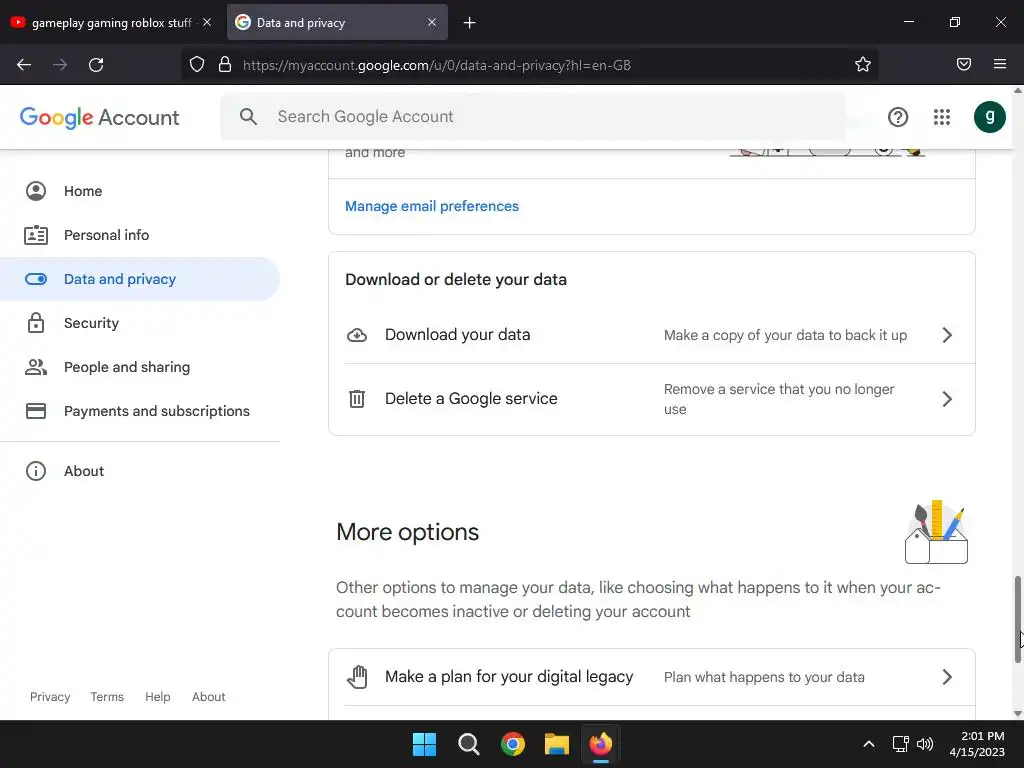Viewport: 1024px width, 768px height.
Task: Click the 'More options' heading
Action: 408,532
